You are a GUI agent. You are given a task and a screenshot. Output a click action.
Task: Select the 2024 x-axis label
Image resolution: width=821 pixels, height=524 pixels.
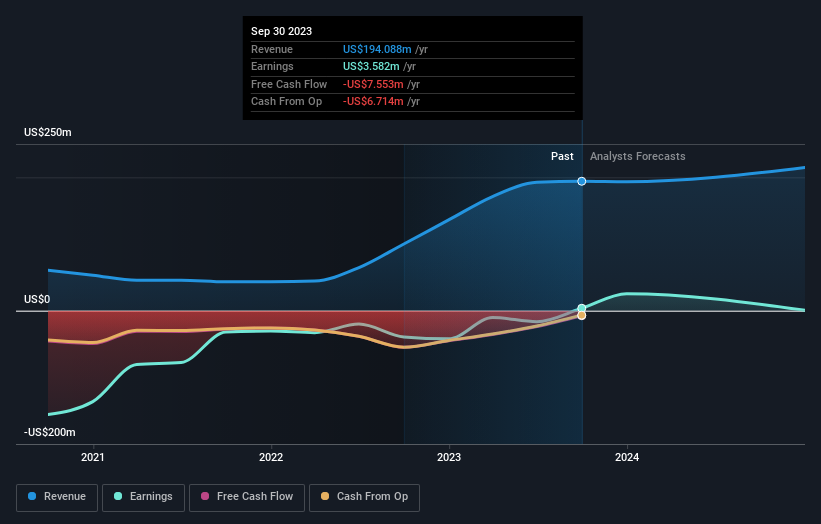click(x=627, y=458)
